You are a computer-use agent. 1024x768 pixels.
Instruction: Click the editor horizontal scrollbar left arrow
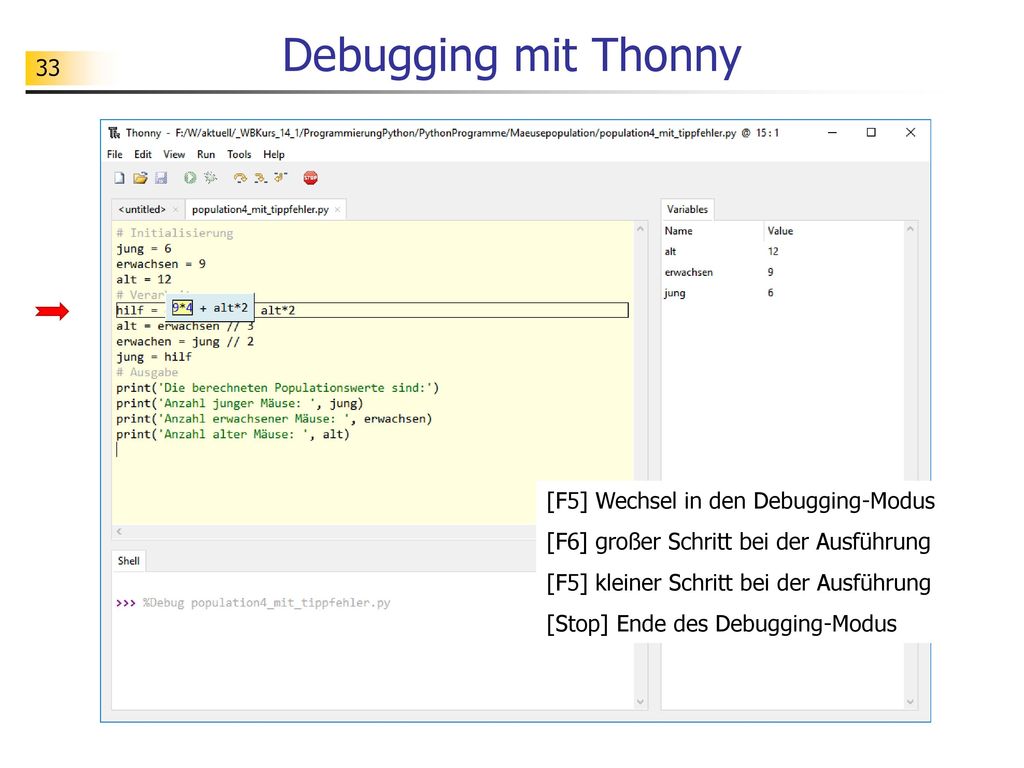pyautogui.click(x=119, y=532)
